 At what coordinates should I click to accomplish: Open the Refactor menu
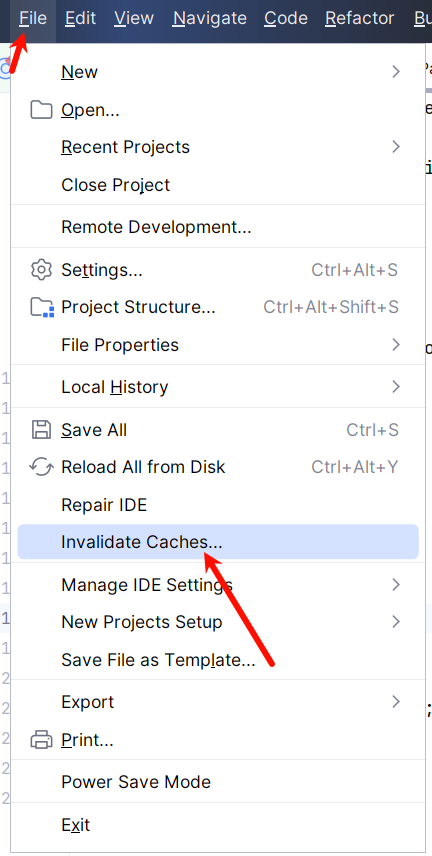360,19
